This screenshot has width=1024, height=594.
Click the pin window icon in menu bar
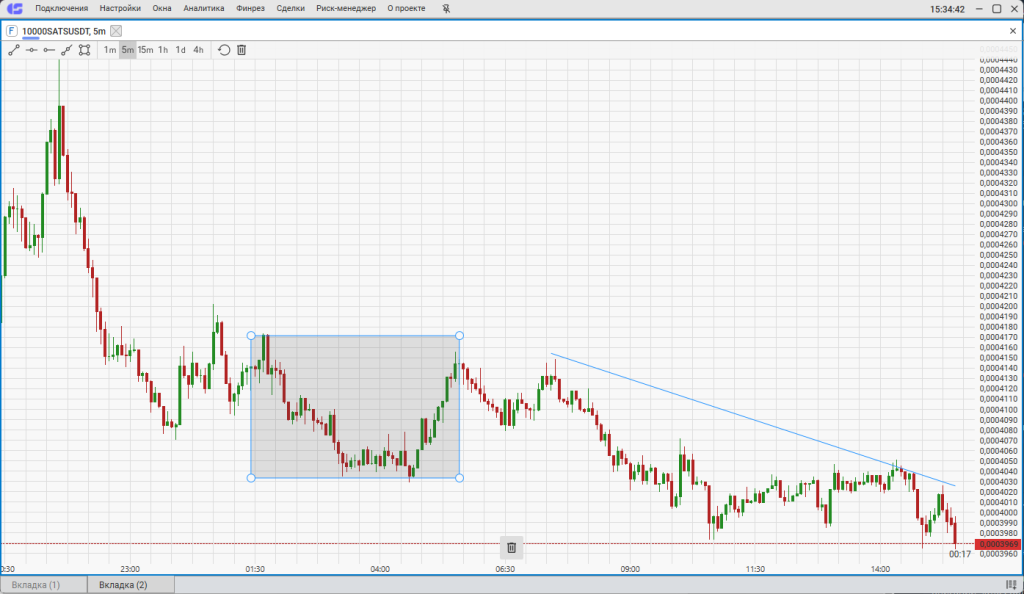(x=446, y=8)
